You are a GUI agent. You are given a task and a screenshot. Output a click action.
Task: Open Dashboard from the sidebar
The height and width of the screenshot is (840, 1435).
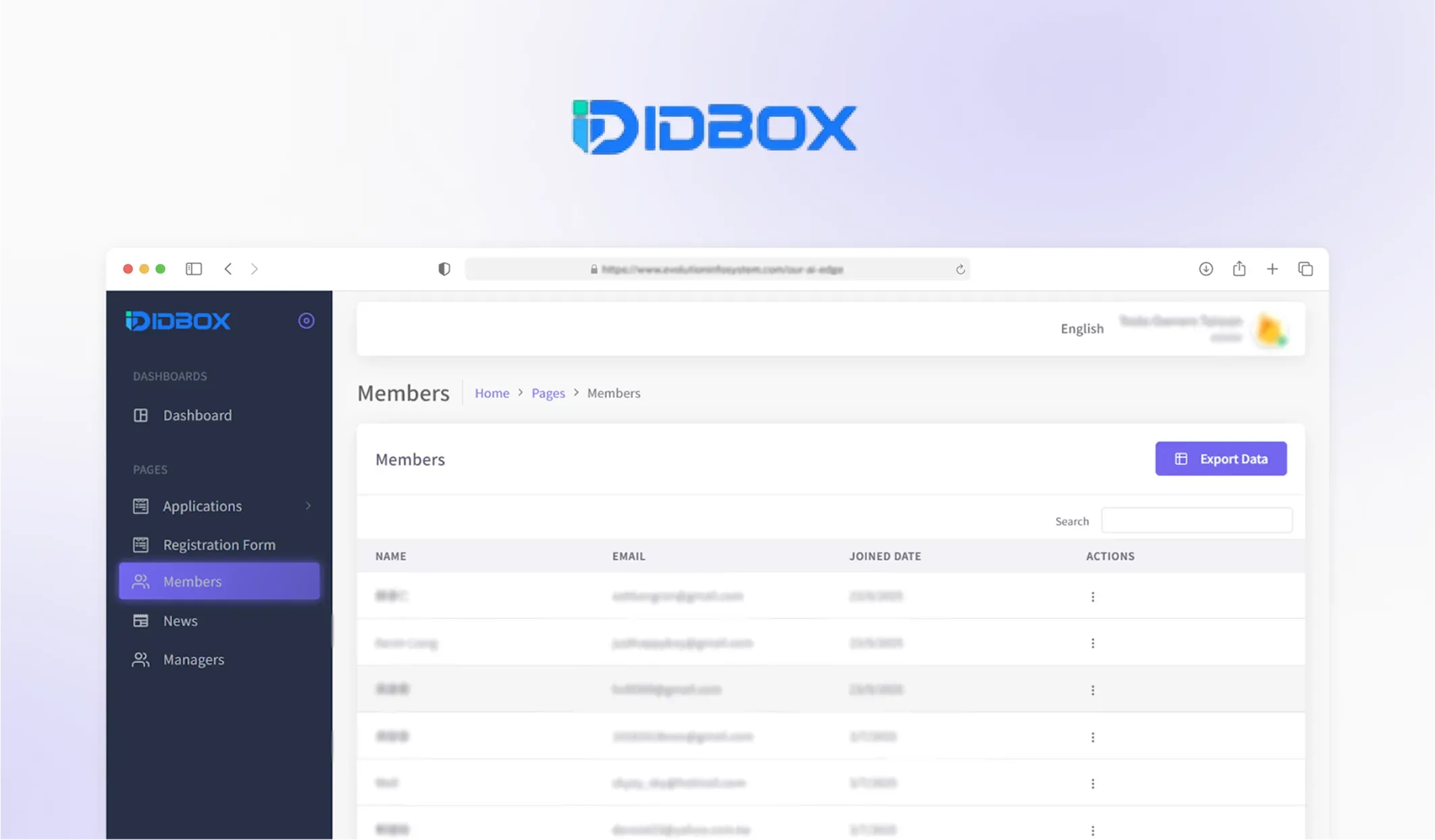click(x=197, y=415)
